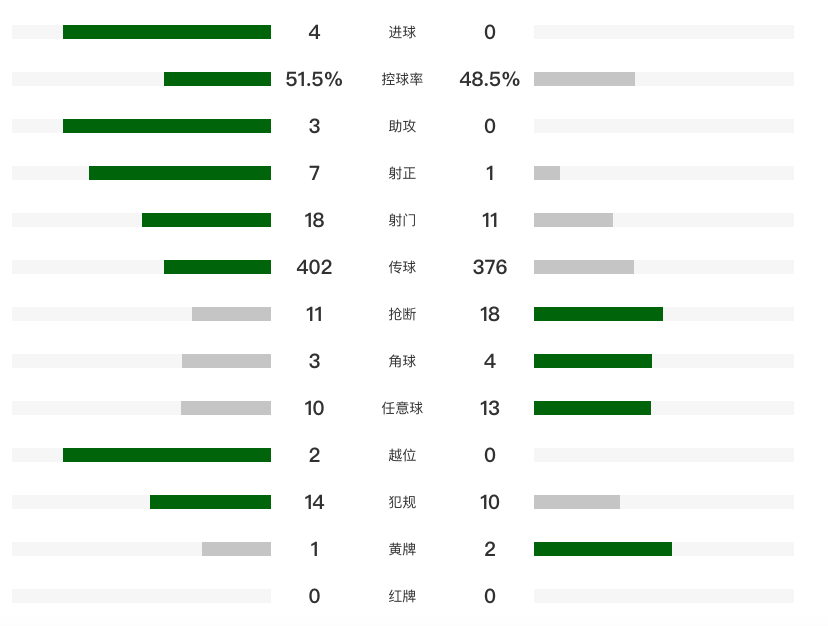Screen dimensions: 828x626
Task: Click the 红牌 red cards label
Action: (402, 596)
